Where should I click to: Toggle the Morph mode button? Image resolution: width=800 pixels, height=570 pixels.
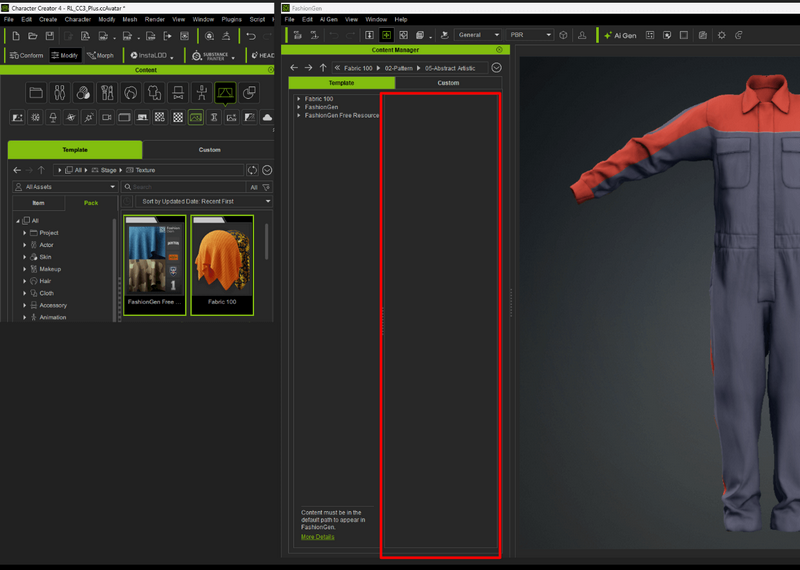tap(101, 55)
